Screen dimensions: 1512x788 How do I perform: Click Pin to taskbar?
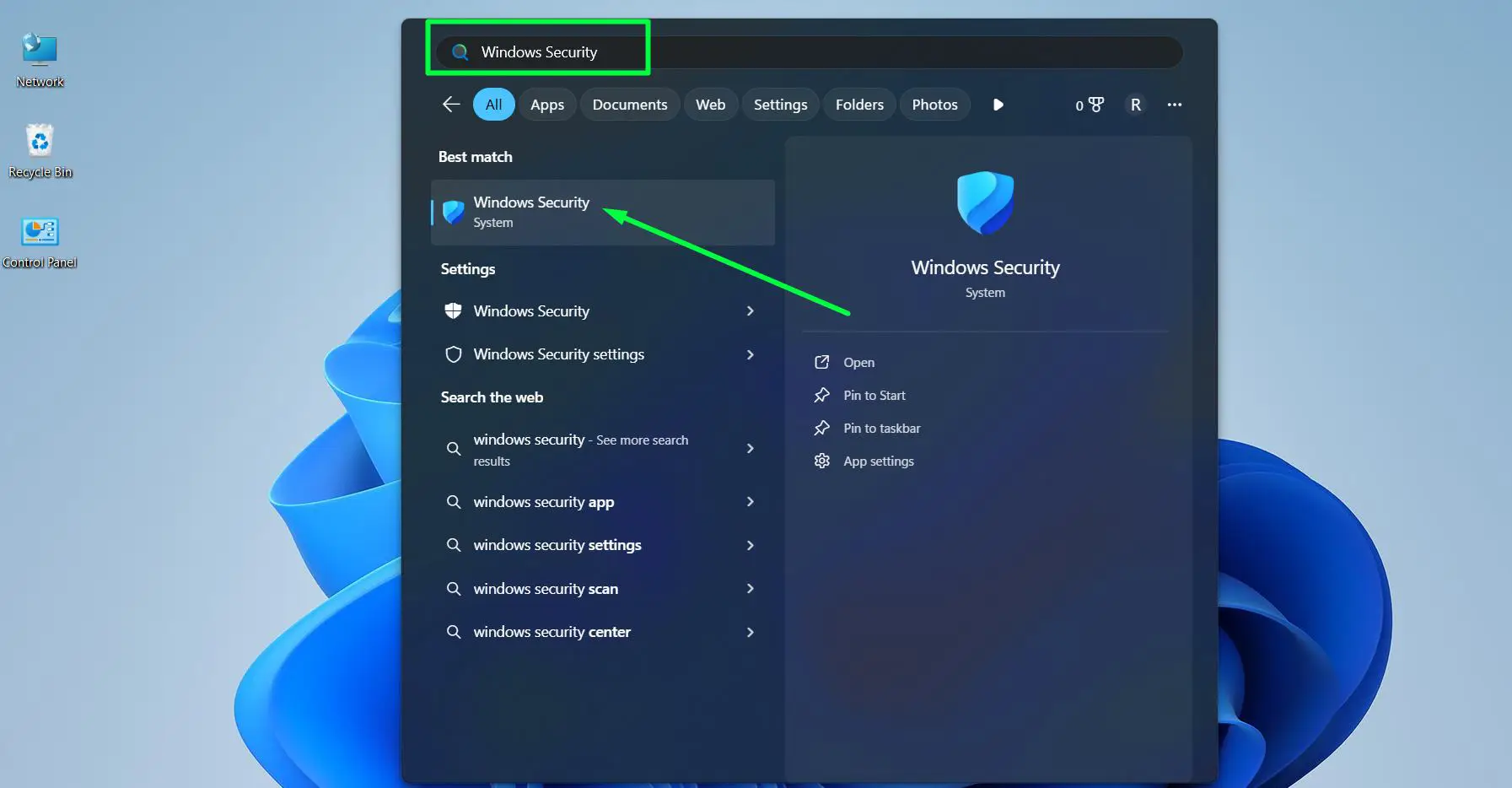881,428
